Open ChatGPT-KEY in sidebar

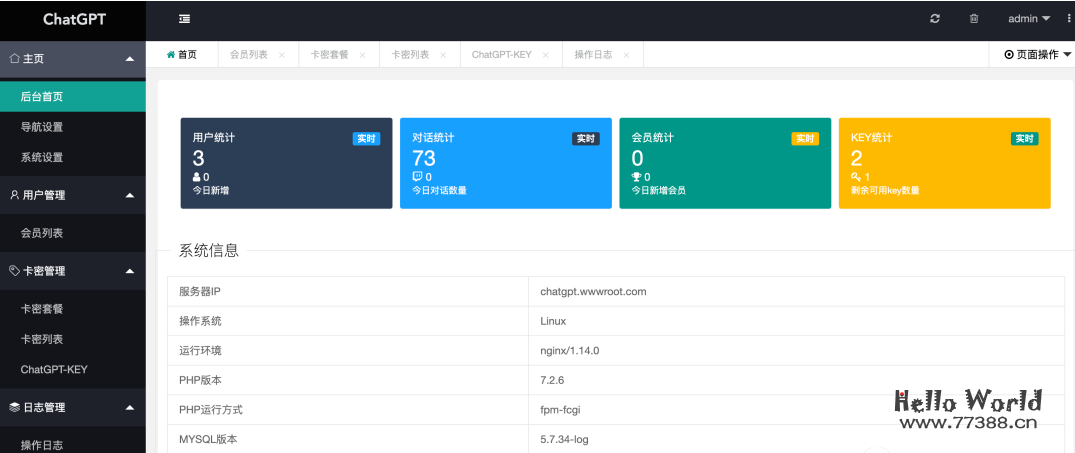pyautogui.click(x=73, y=369)
